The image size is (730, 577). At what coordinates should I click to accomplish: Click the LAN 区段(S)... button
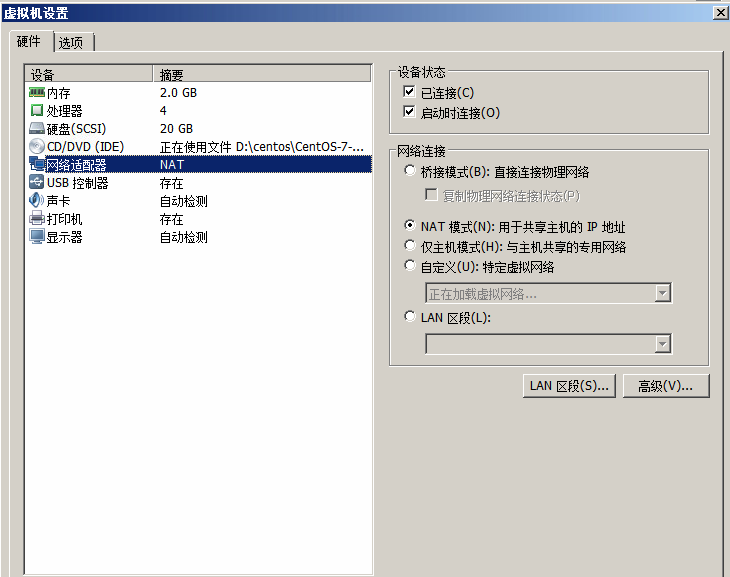coord(569,386)
